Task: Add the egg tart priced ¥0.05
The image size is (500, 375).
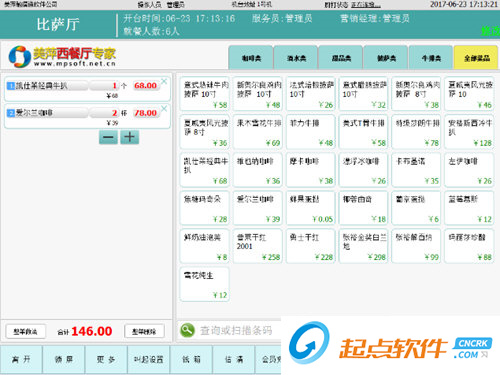Action: [x=310, y=208]
